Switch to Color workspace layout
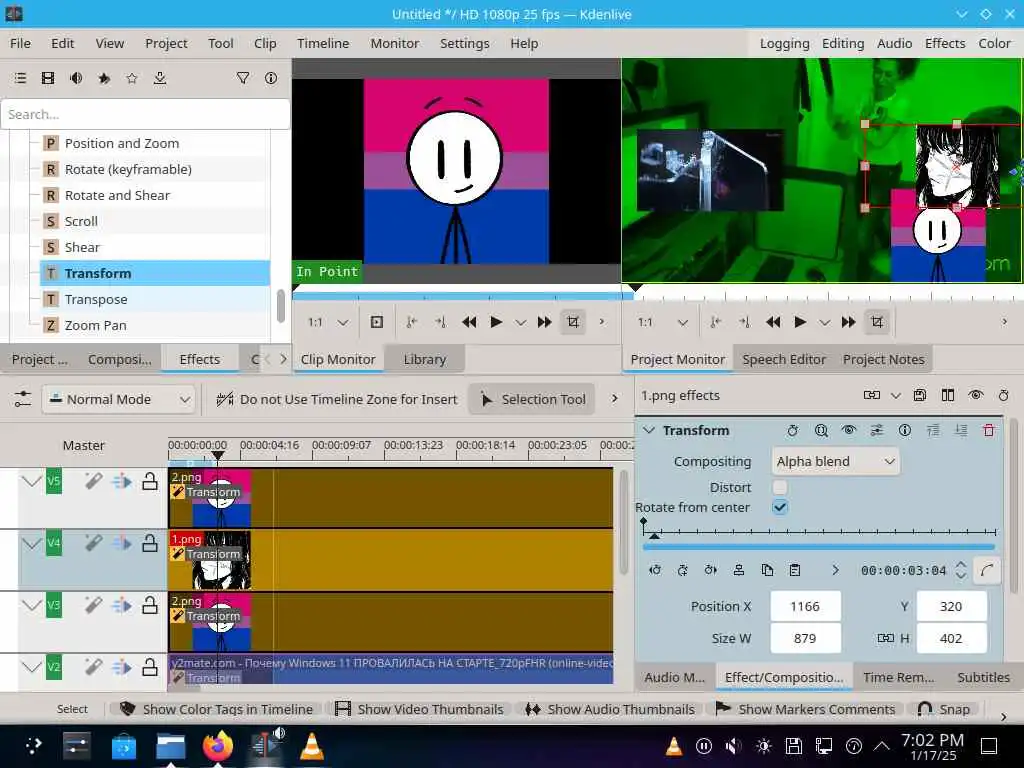1024x768 pixels. (994, 43)
